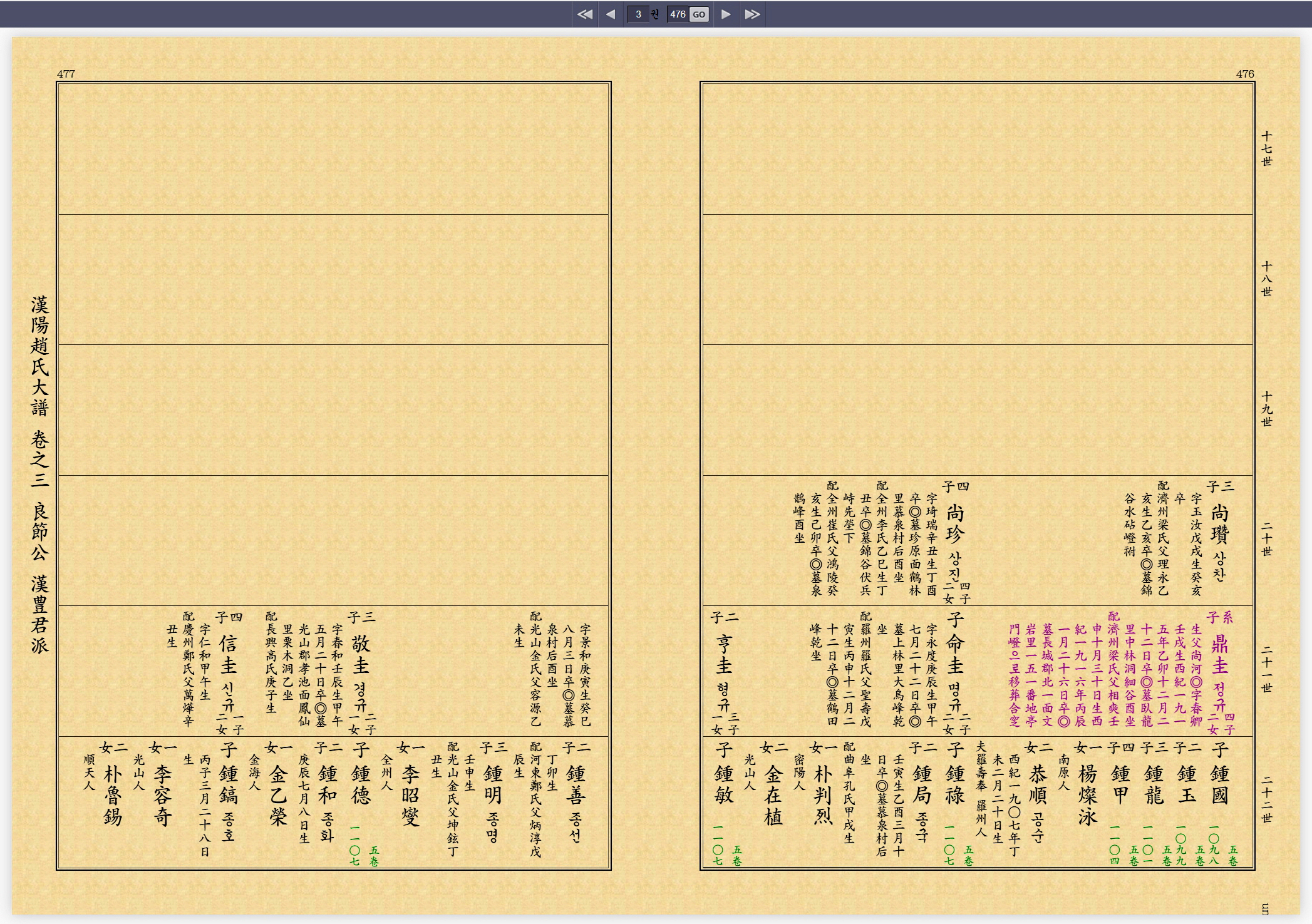1312x924 pixels.
Task: Click the vertical title 漢陽趙氏大譜 卷之三
Action: tap(39, 391)
